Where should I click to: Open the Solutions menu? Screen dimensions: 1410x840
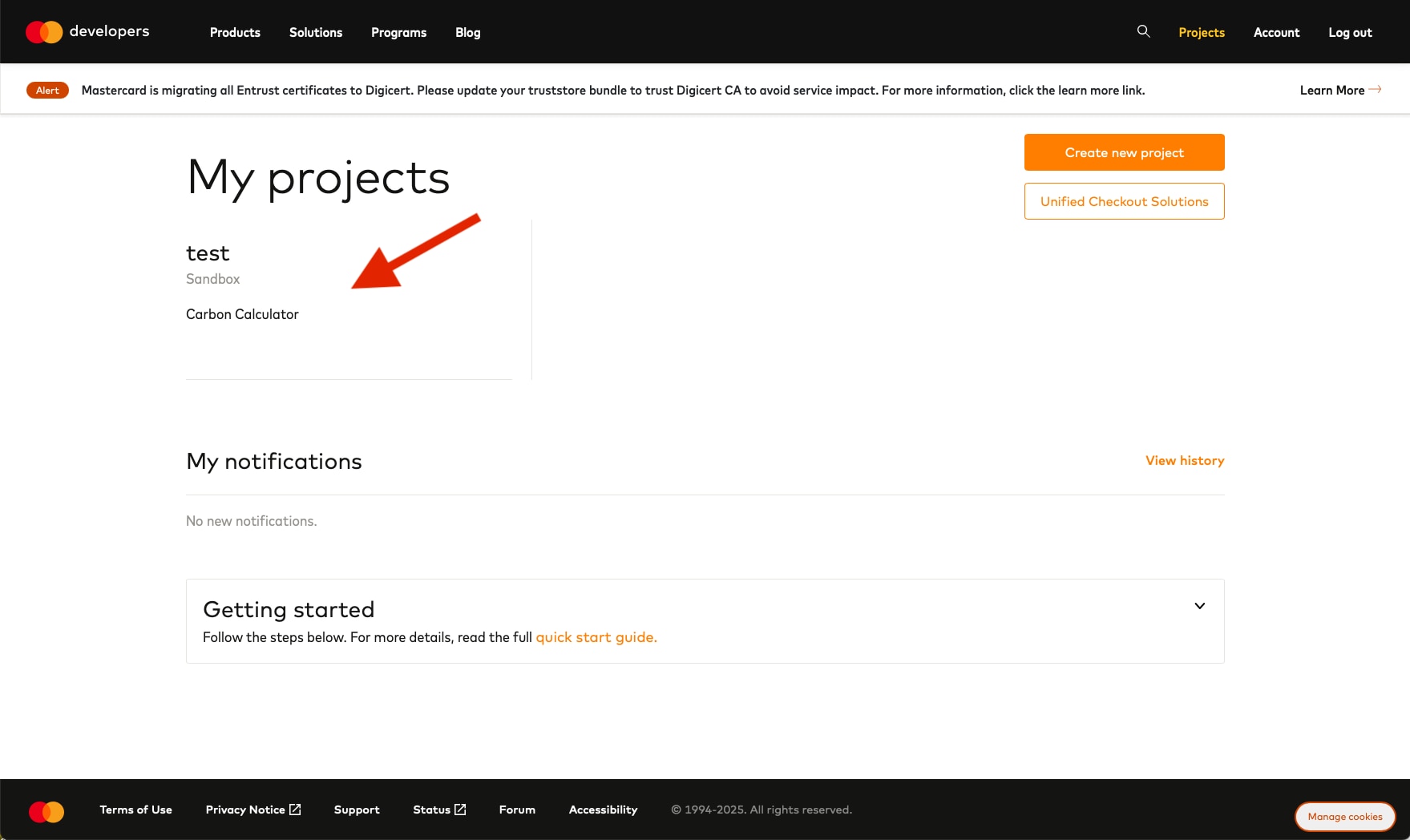(316, 33)
